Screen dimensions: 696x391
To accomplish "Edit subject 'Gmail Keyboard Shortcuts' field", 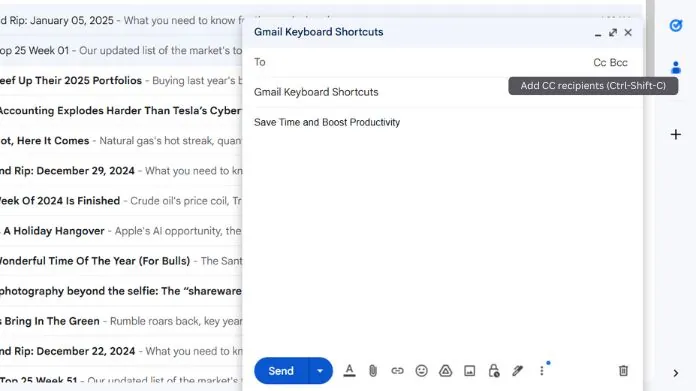I will [x=442, y=92].
